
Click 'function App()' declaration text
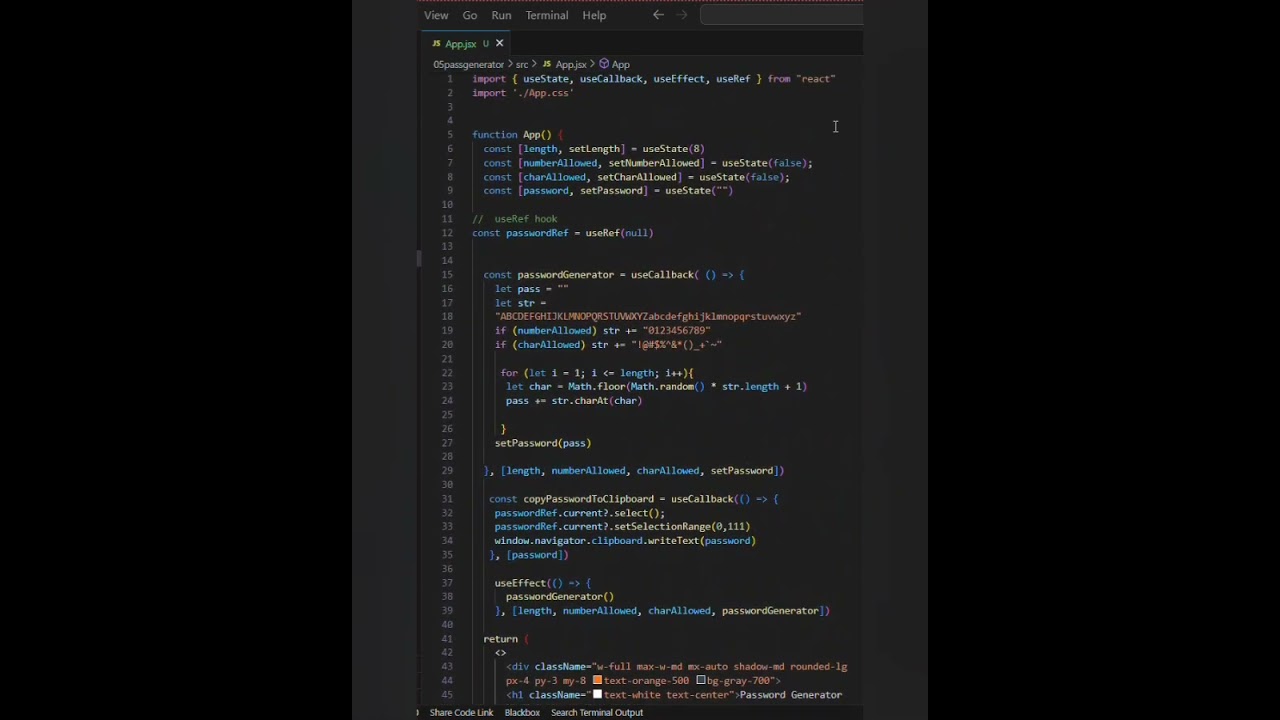point(512,135)
